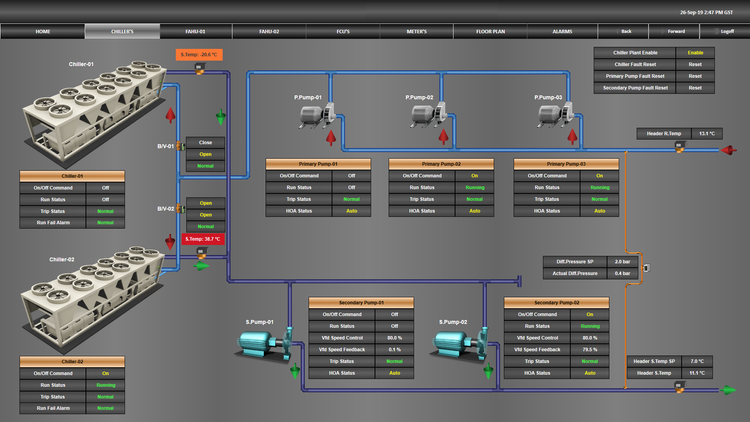Viewport: 750px width, 422px height.
Task: Click the differential pressure sensor icon
Action: 646,268
